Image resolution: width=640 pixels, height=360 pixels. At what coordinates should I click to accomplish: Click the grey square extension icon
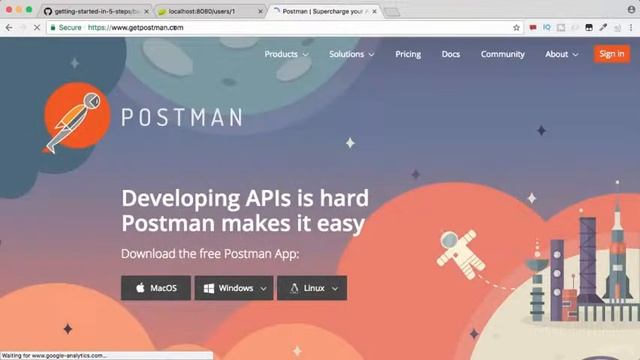tap(561, 27)
